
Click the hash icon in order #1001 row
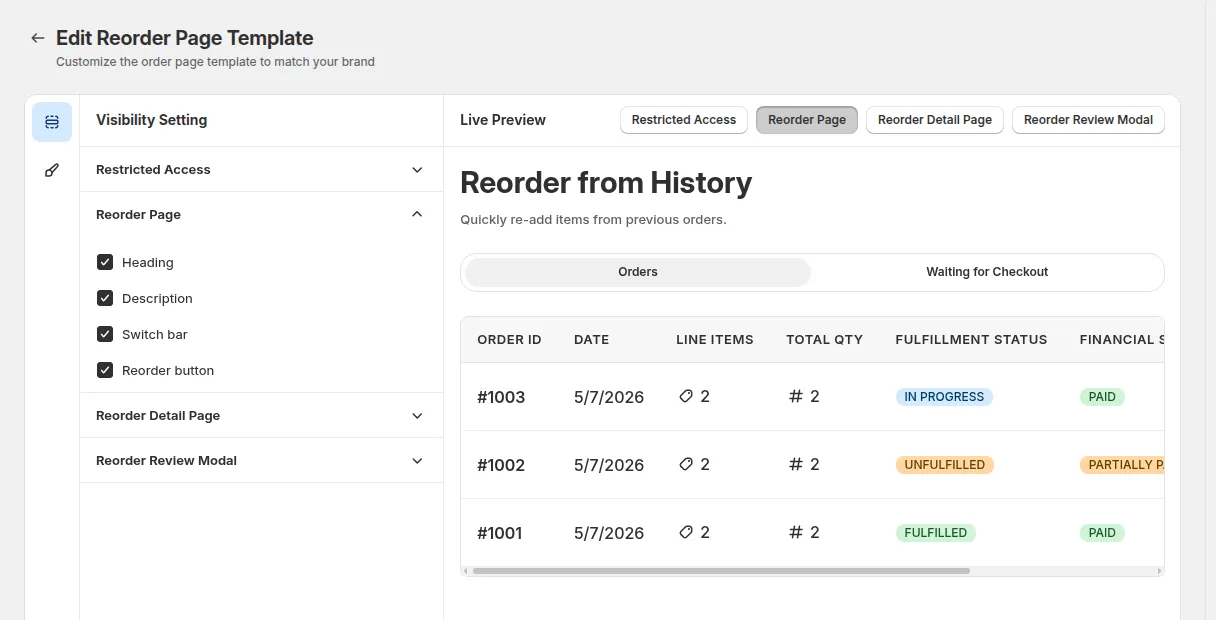[x=796, y=533]
